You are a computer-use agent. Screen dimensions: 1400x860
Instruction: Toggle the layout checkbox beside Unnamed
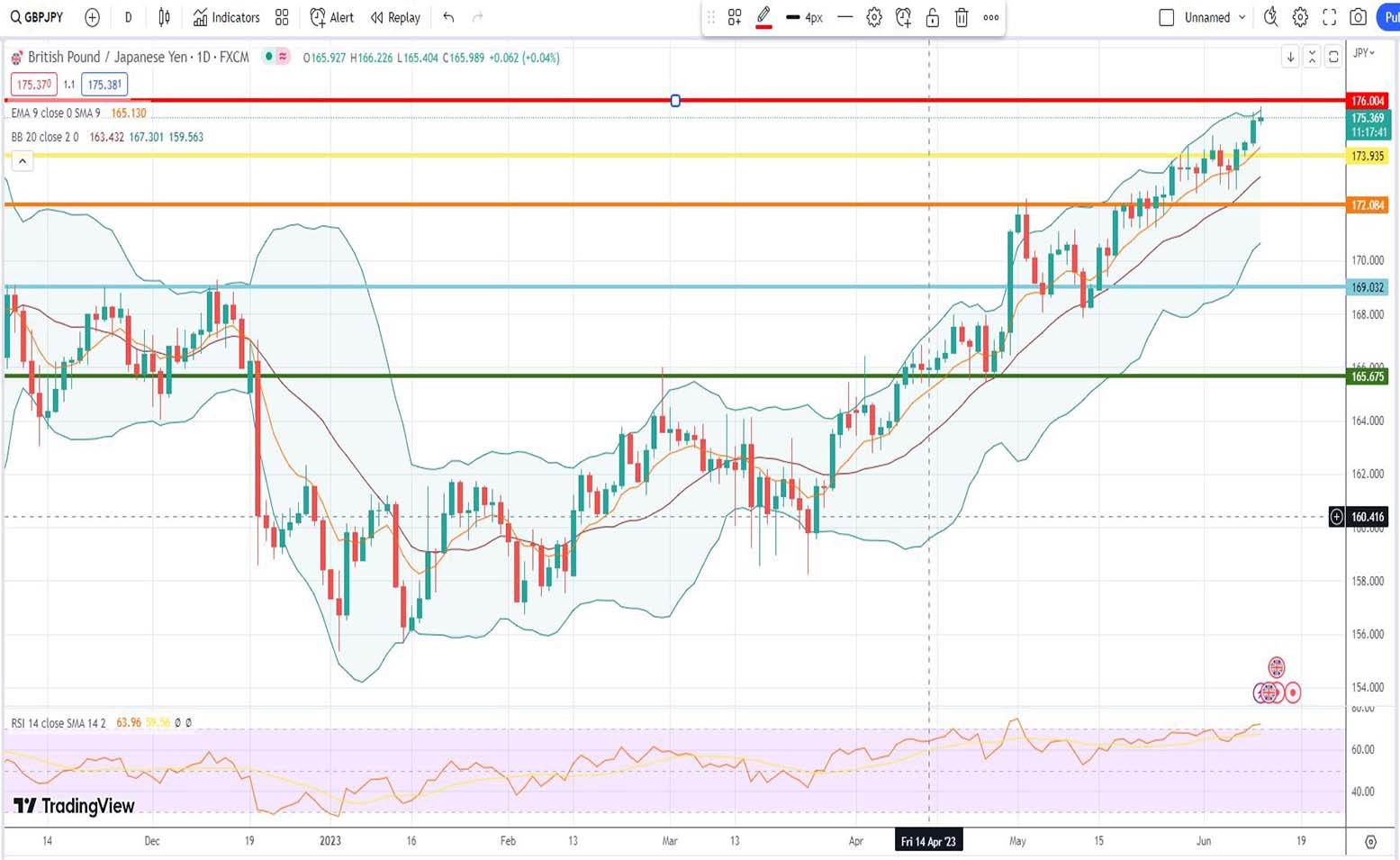1167,17
